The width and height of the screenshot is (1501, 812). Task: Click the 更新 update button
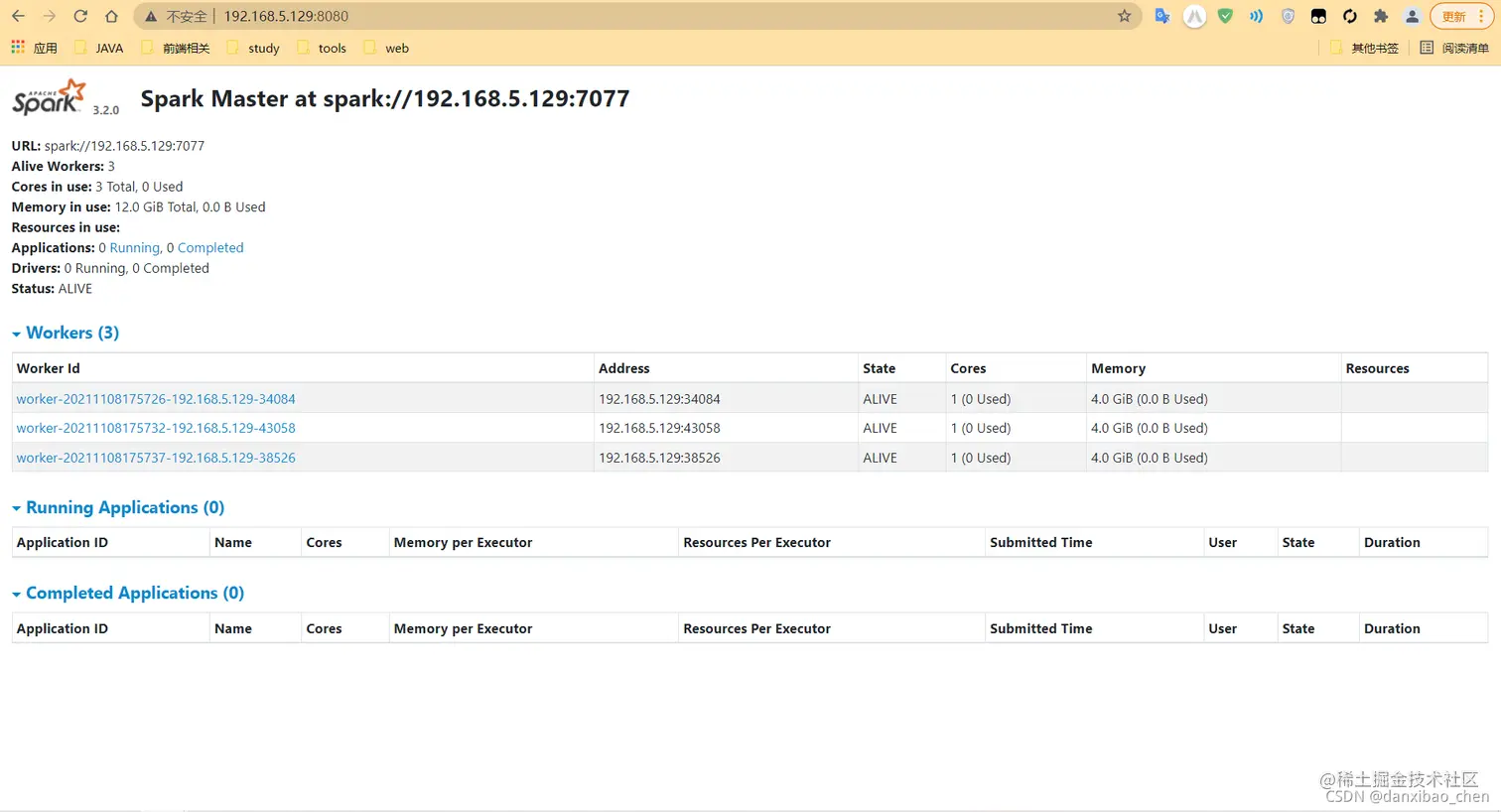1461,16
